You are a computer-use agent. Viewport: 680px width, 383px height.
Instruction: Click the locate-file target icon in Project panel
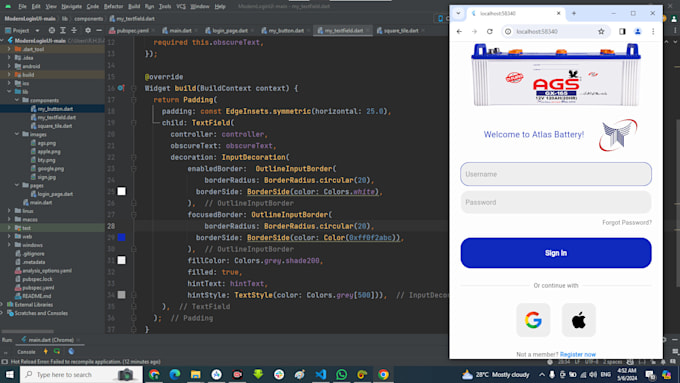coord(52,30)
